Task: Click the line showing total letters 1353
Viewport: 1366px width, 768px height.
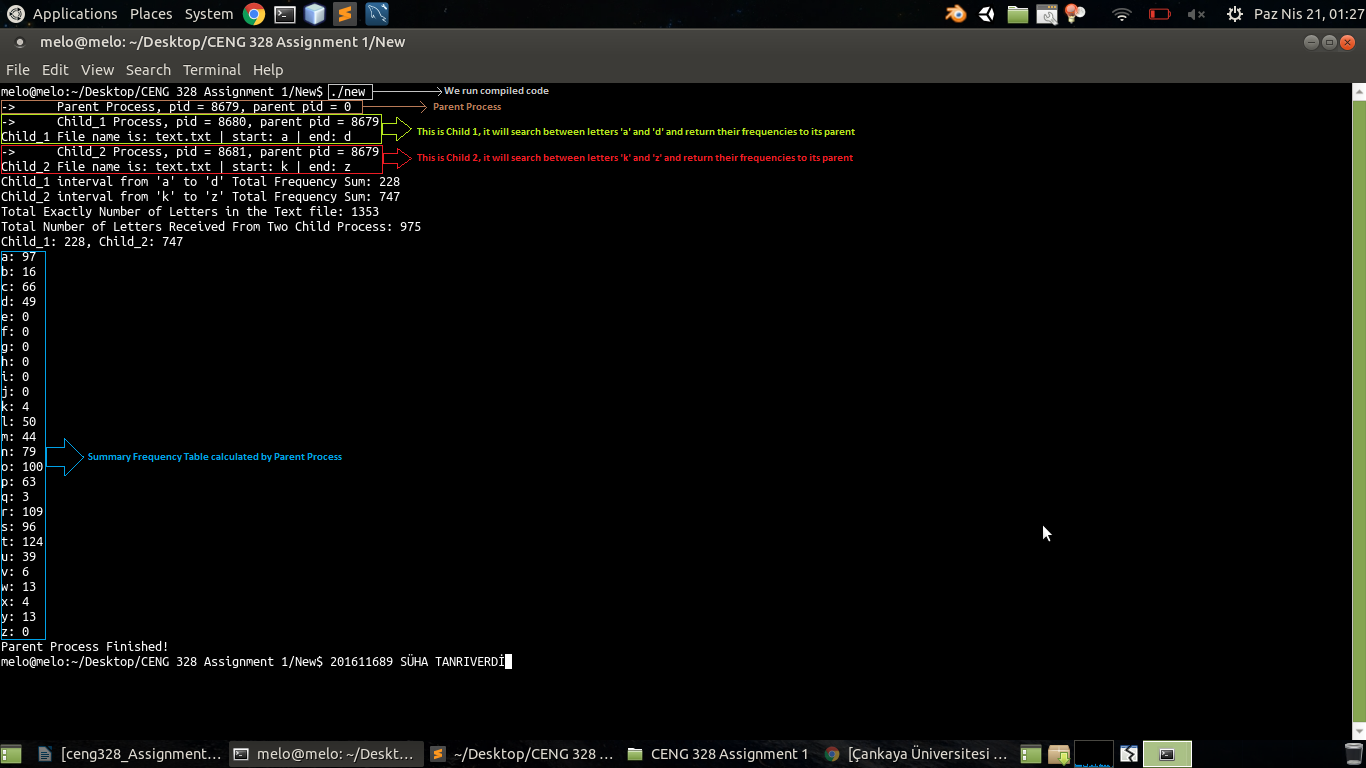Action: (190, 212)
